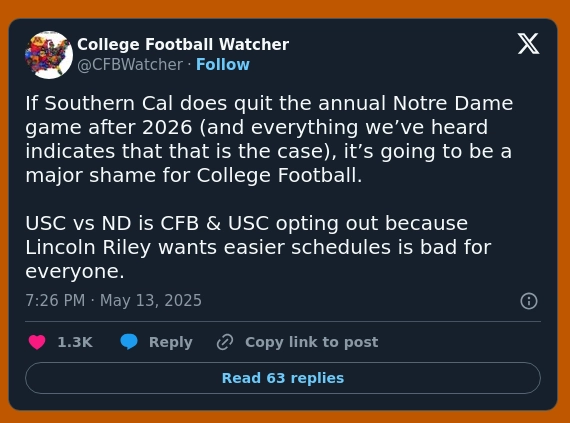The height and width of the screenshot is (423, 570).
Task: Like the post with the pink heart icon
Action: (x=37, y=342)
